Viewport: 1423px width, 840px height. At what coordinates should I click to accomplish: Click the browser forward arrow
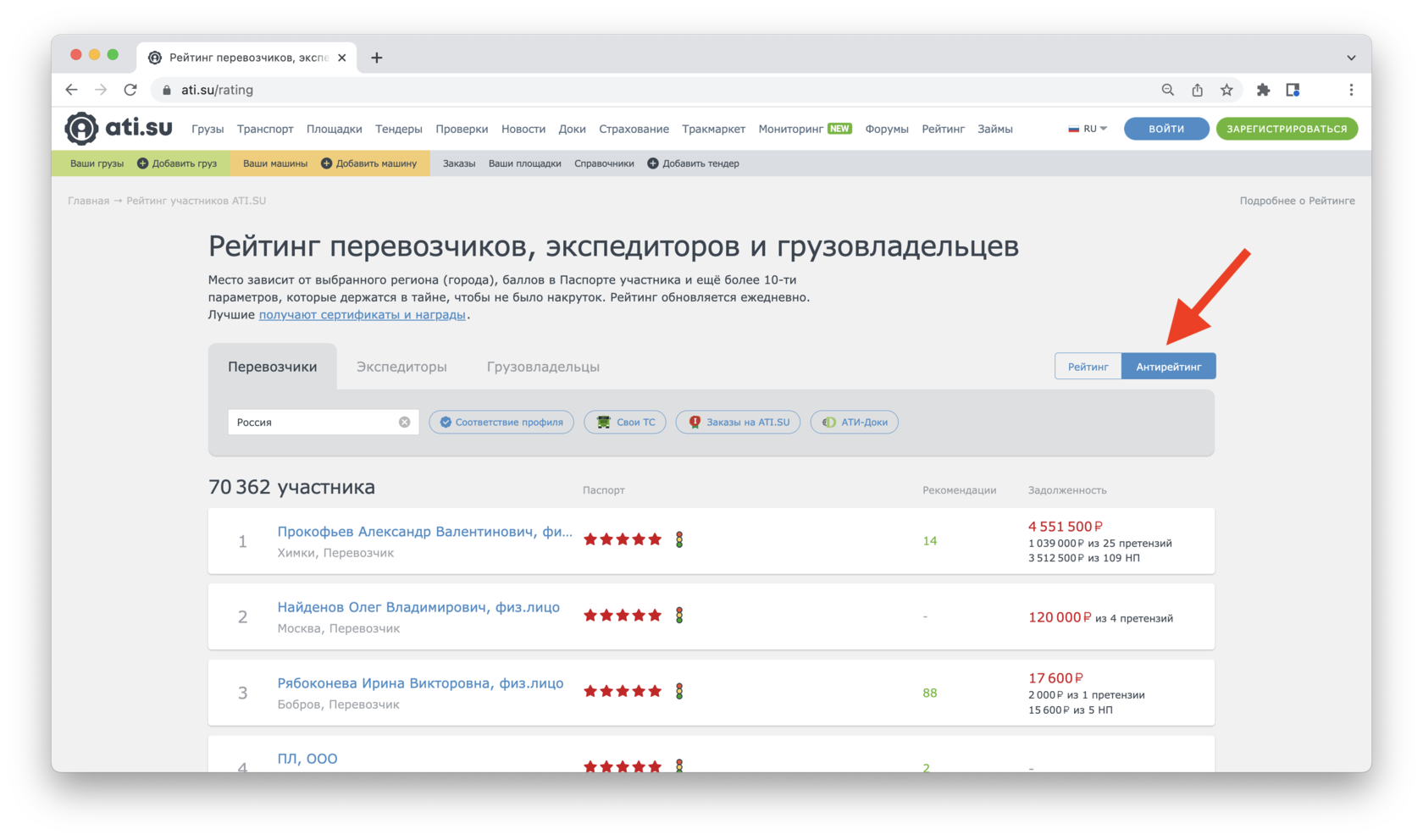tap(101, 90)
